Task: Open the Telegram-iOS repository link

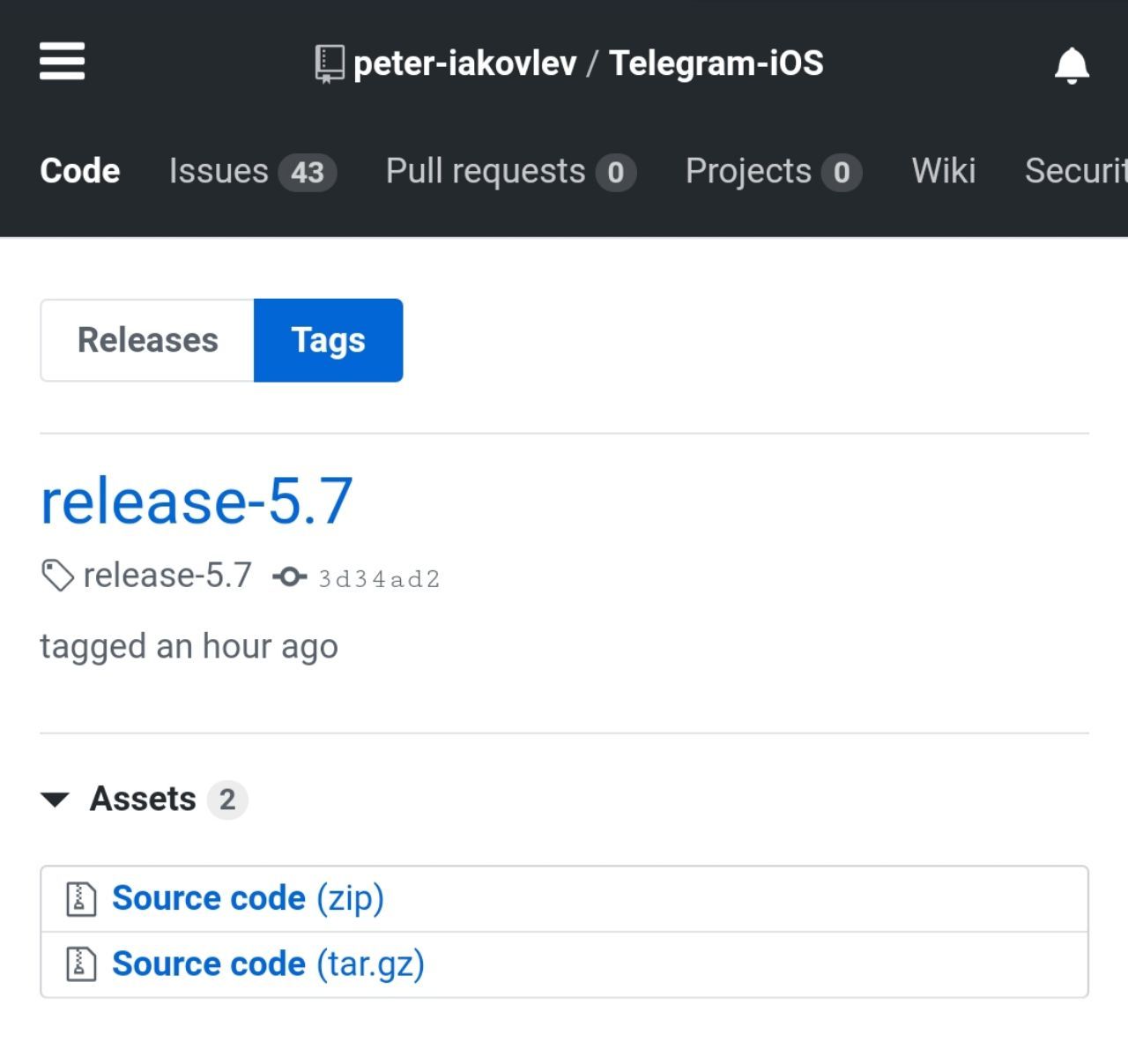Action: 716,63
